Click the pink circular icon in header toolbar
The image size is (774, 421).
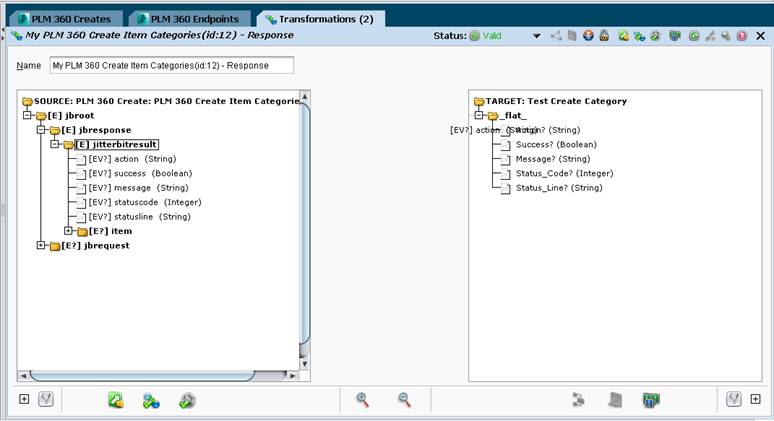[x=741, y=36]
